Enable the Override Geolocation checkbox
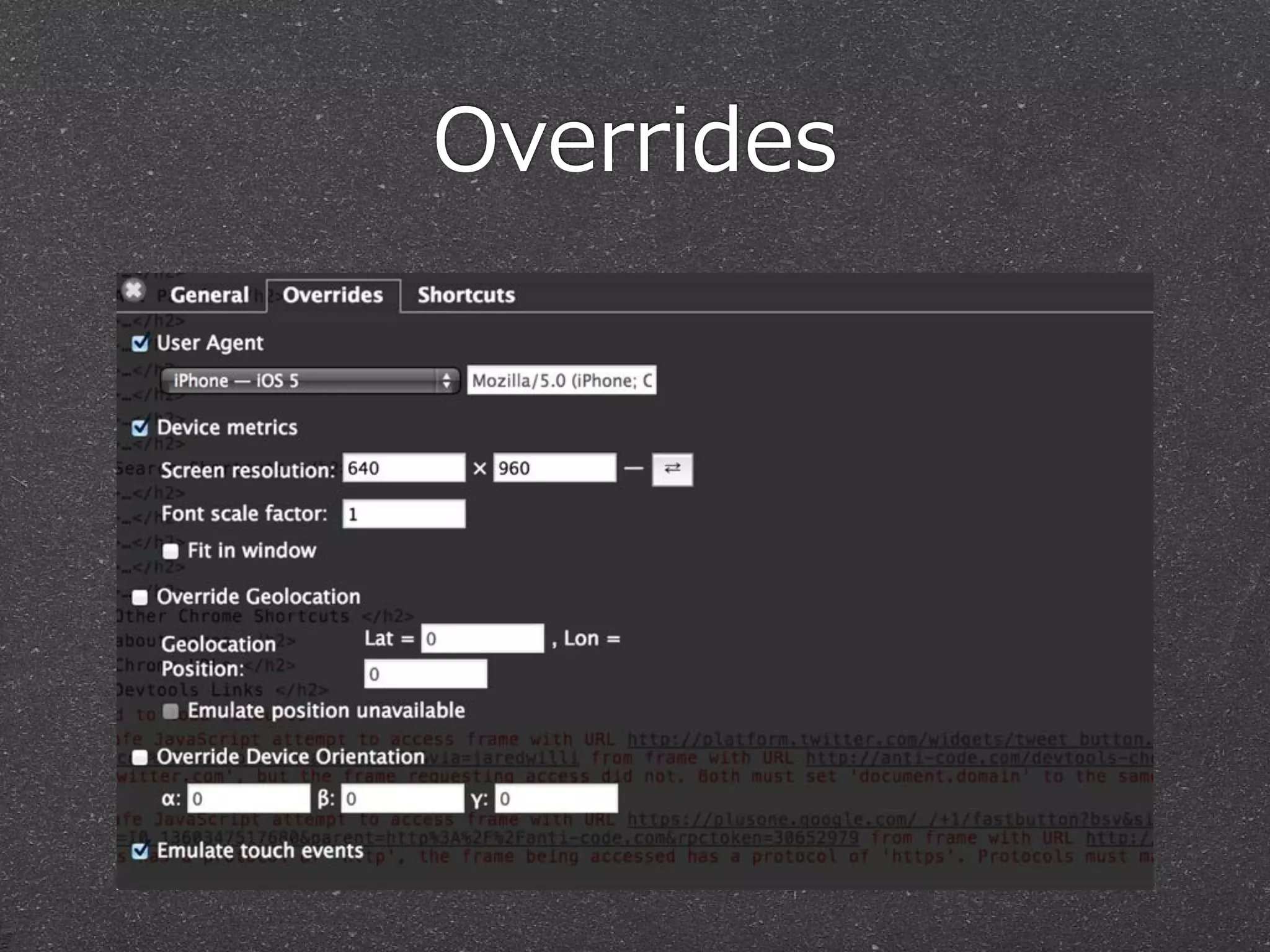This screenshot has width=1270, height=952. tap(140, 597)
